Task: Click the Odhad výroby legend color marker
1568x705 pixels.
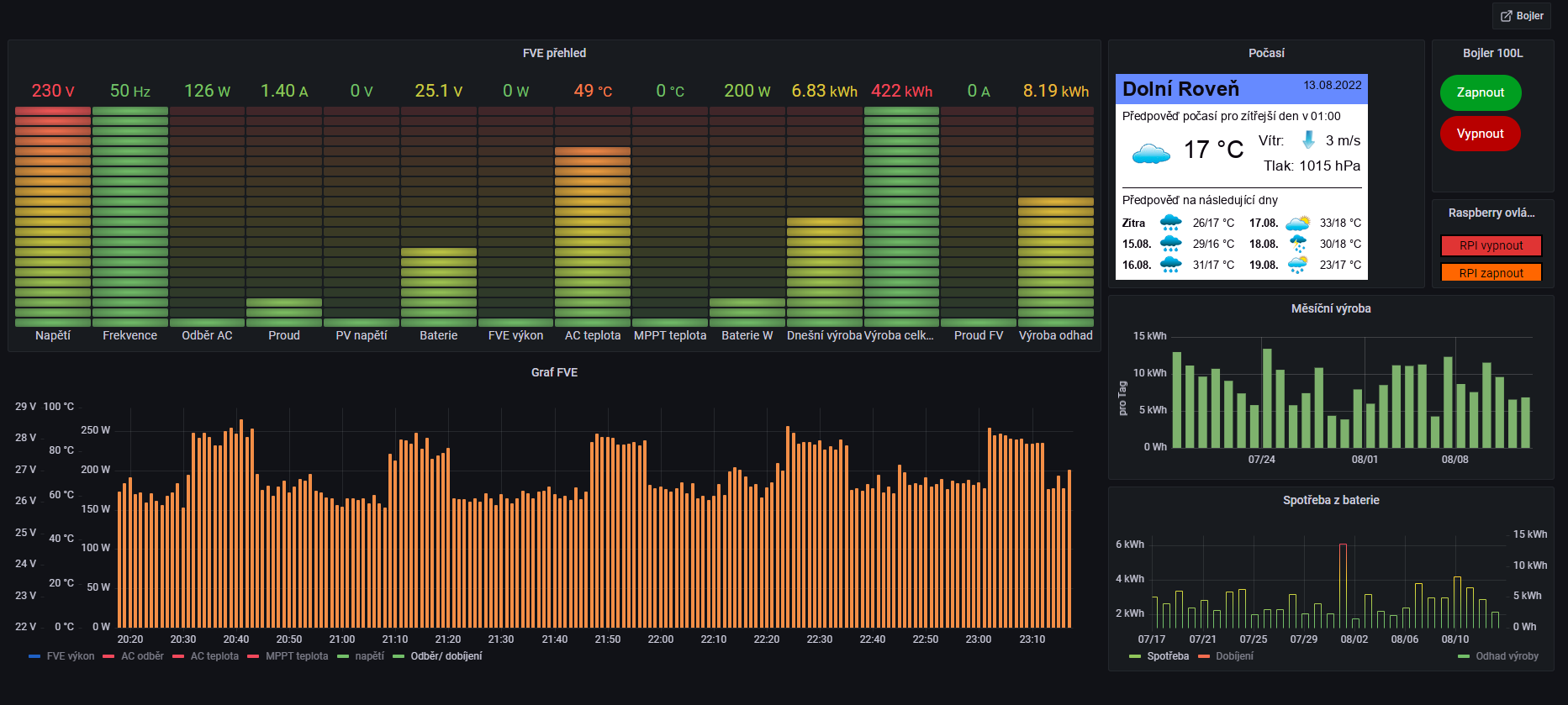Action: pos(1464,656)
